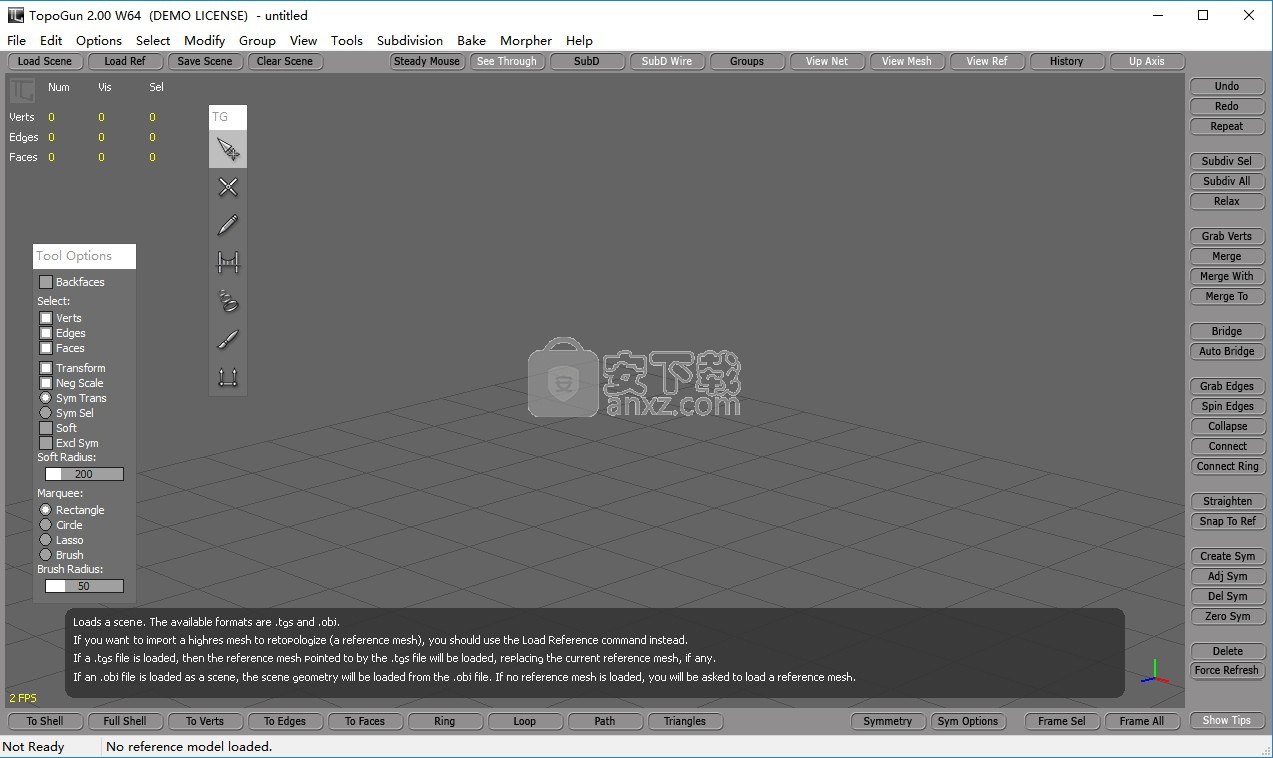Open the Subdivision menu
The width and height of the screenshot is (1273, 758).
coord(410,41)
